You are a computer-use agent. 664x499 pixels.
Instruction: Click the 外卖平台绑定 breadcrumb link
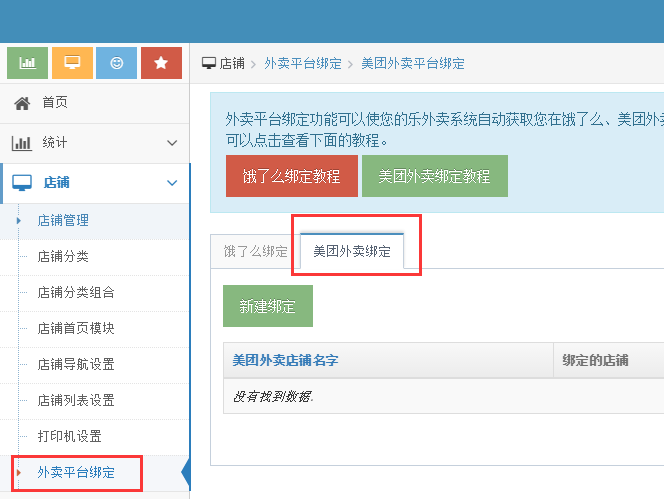pyautogui.click(x=304, y=63)
